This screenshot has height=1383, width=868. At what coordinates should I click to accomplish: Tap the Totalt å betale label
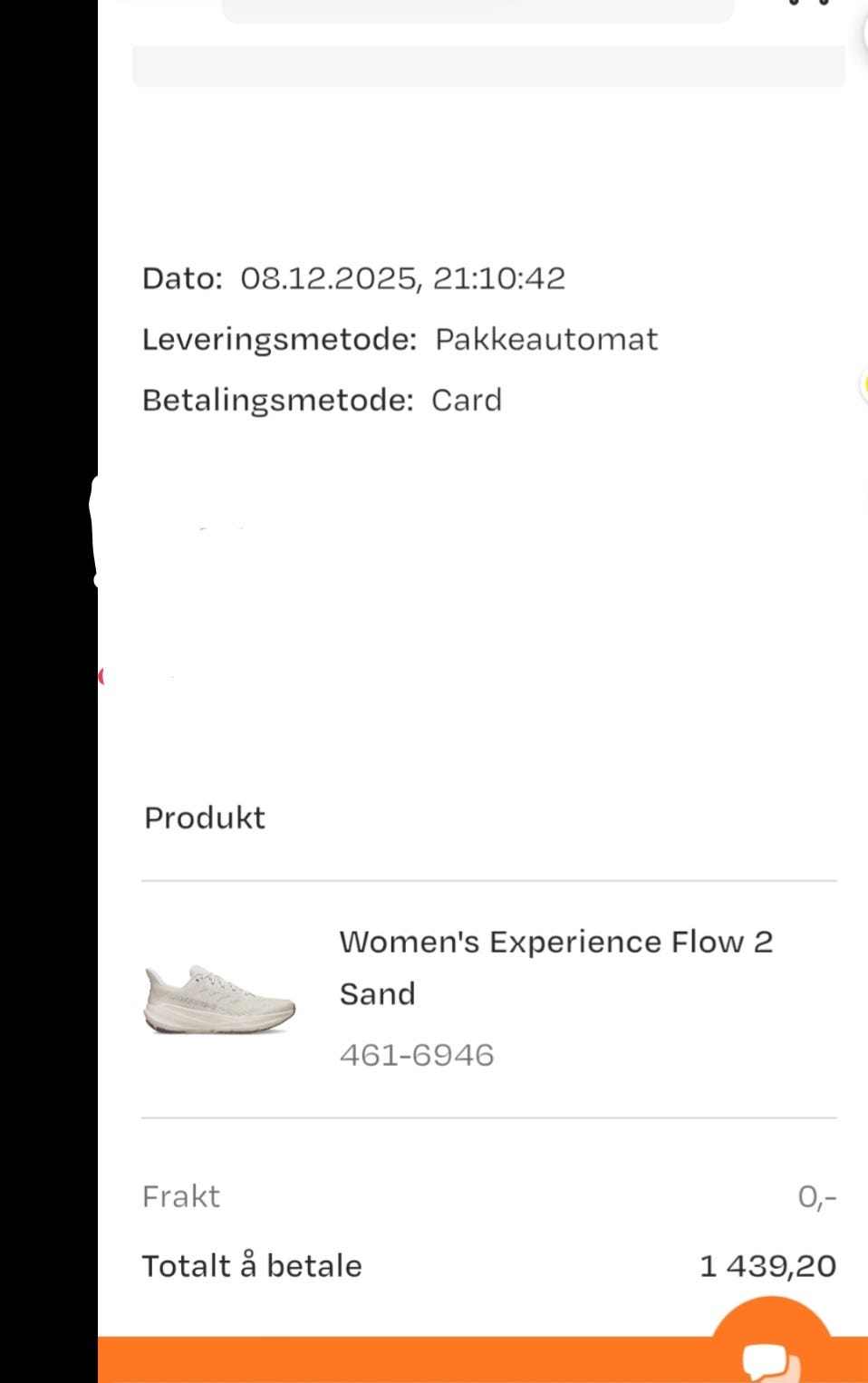click(252, 1265)
